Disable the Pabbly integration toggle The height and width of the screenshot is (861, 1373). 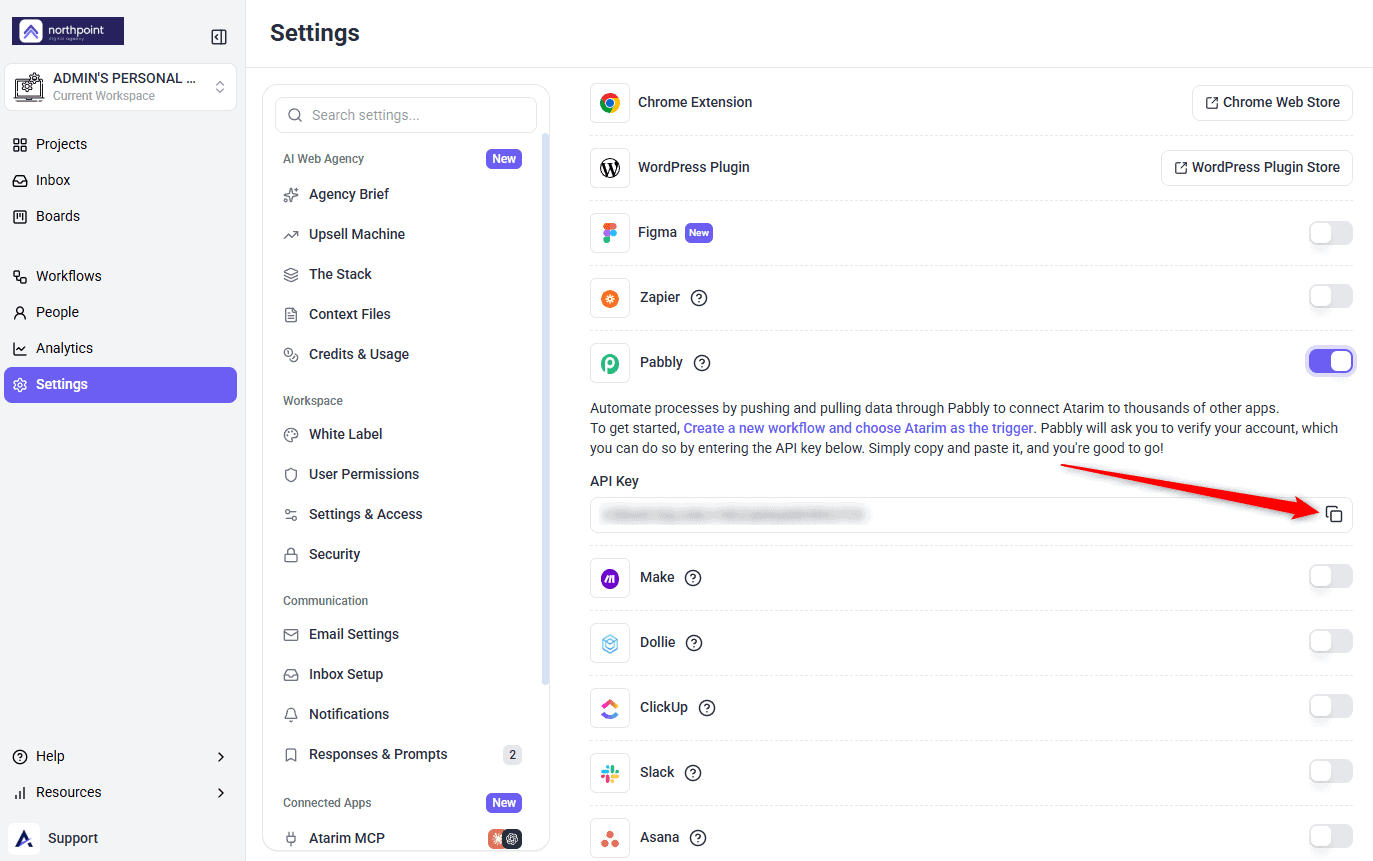[1331, 361]
